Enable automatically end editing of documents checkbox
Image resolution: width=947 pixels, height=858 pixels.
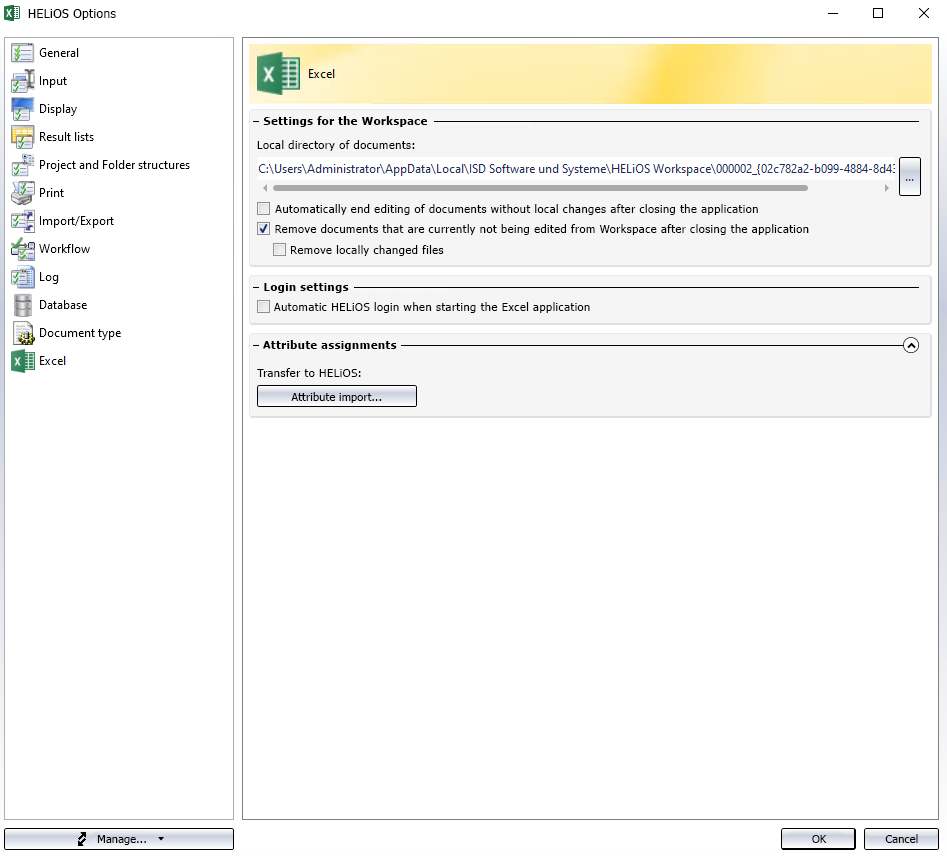tap(264, 209)
